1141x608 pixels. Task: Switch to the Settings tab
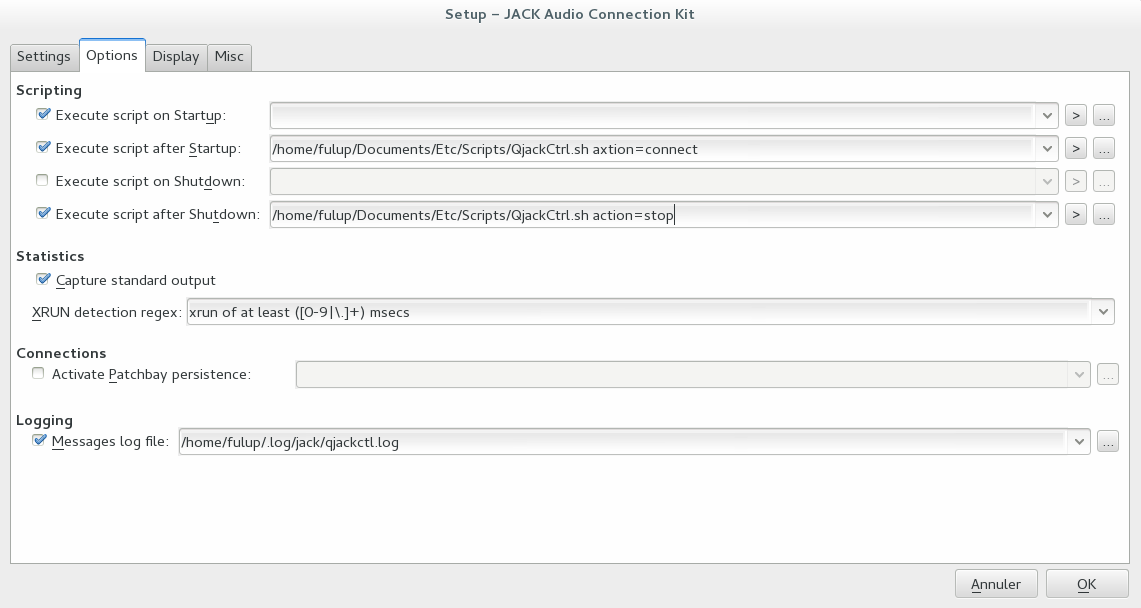(44, 57)
